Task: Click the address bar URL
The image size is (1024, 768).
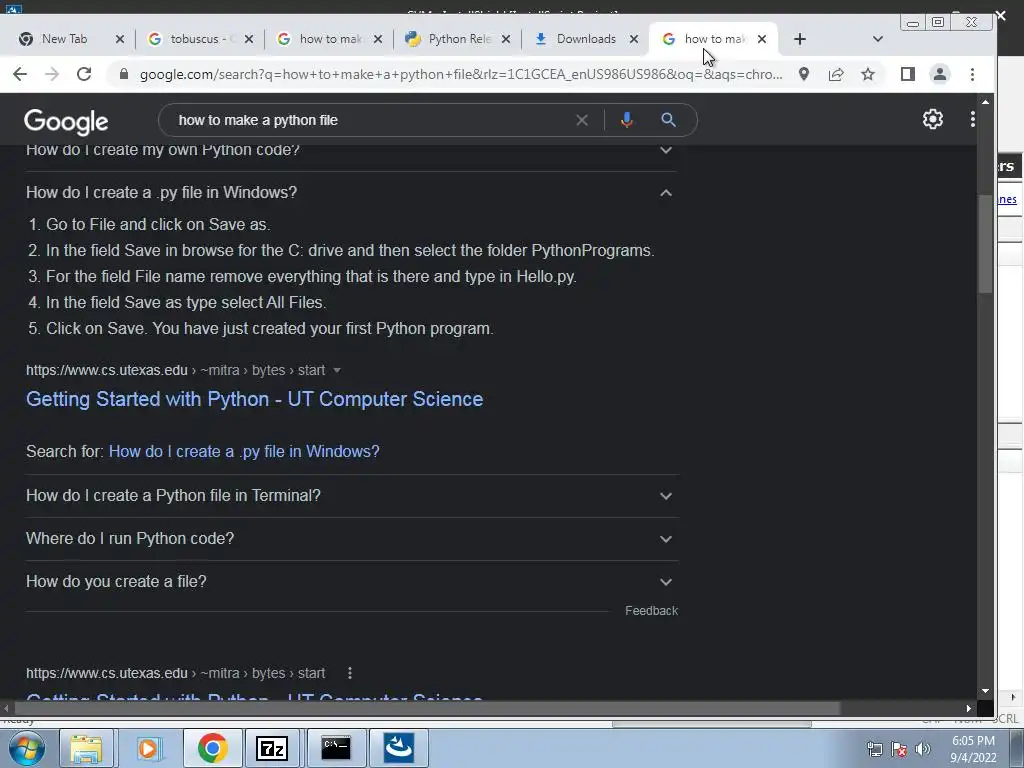Action: tap(460, 74)
